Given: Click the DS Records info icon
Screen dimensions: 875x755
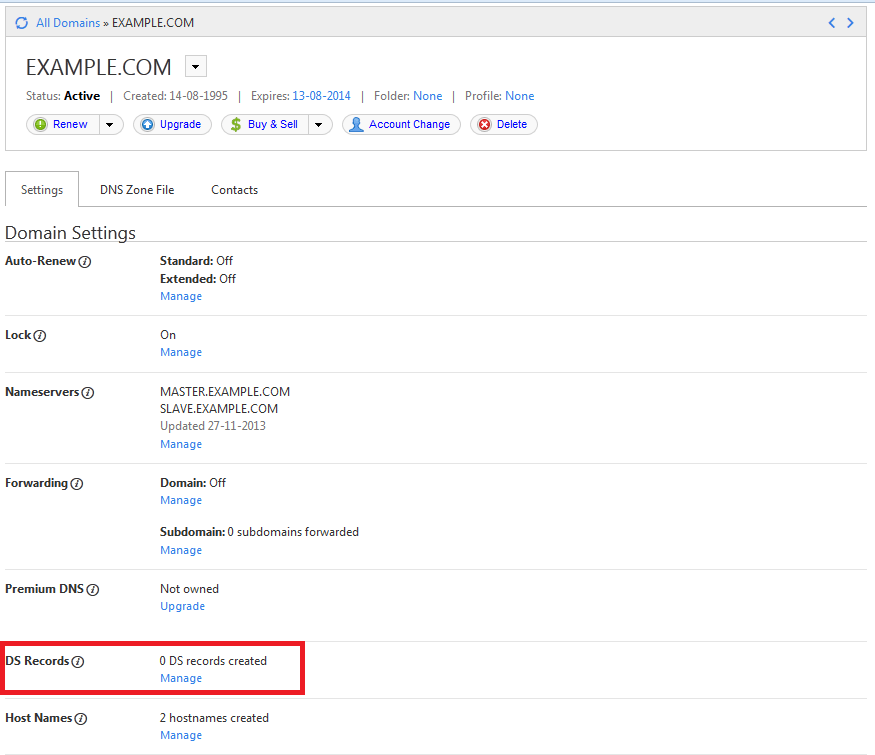Looking at the screenshot, I should click(78, 661).
